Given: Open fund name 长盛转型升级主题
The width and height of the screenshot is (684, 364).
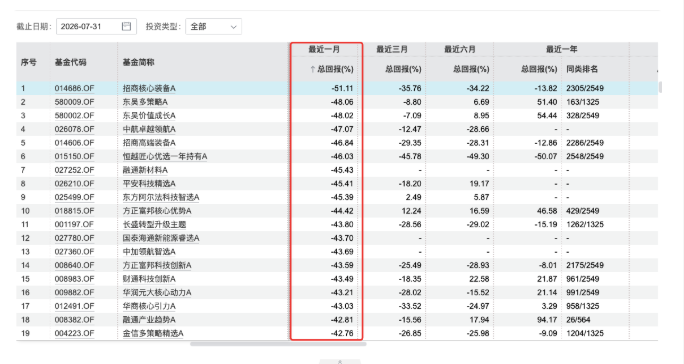Looking at the screenshot, I should click(x=154, y=224).
